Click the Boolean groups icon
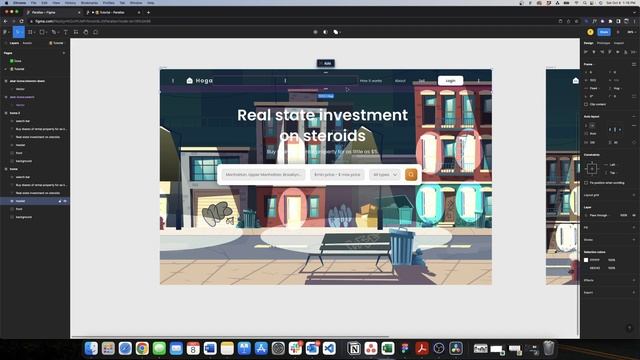The image size is (640, 360). click(336, 32)
